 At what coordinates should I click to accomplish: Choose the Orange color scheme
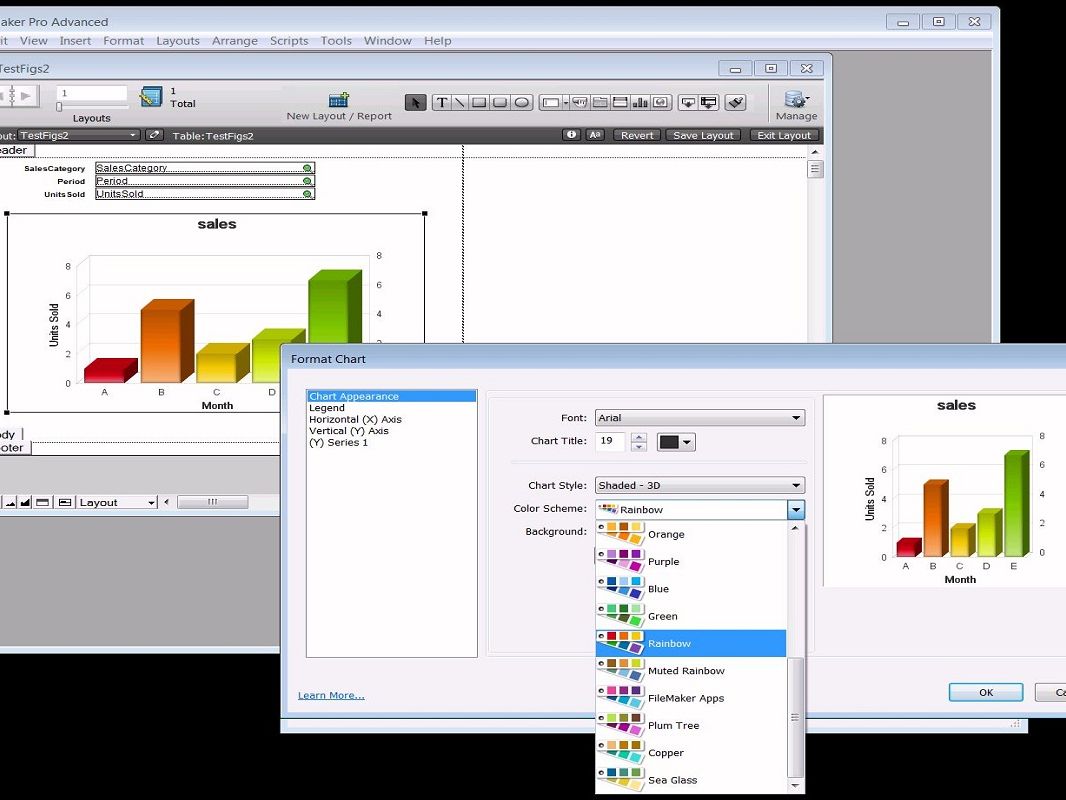691,534
